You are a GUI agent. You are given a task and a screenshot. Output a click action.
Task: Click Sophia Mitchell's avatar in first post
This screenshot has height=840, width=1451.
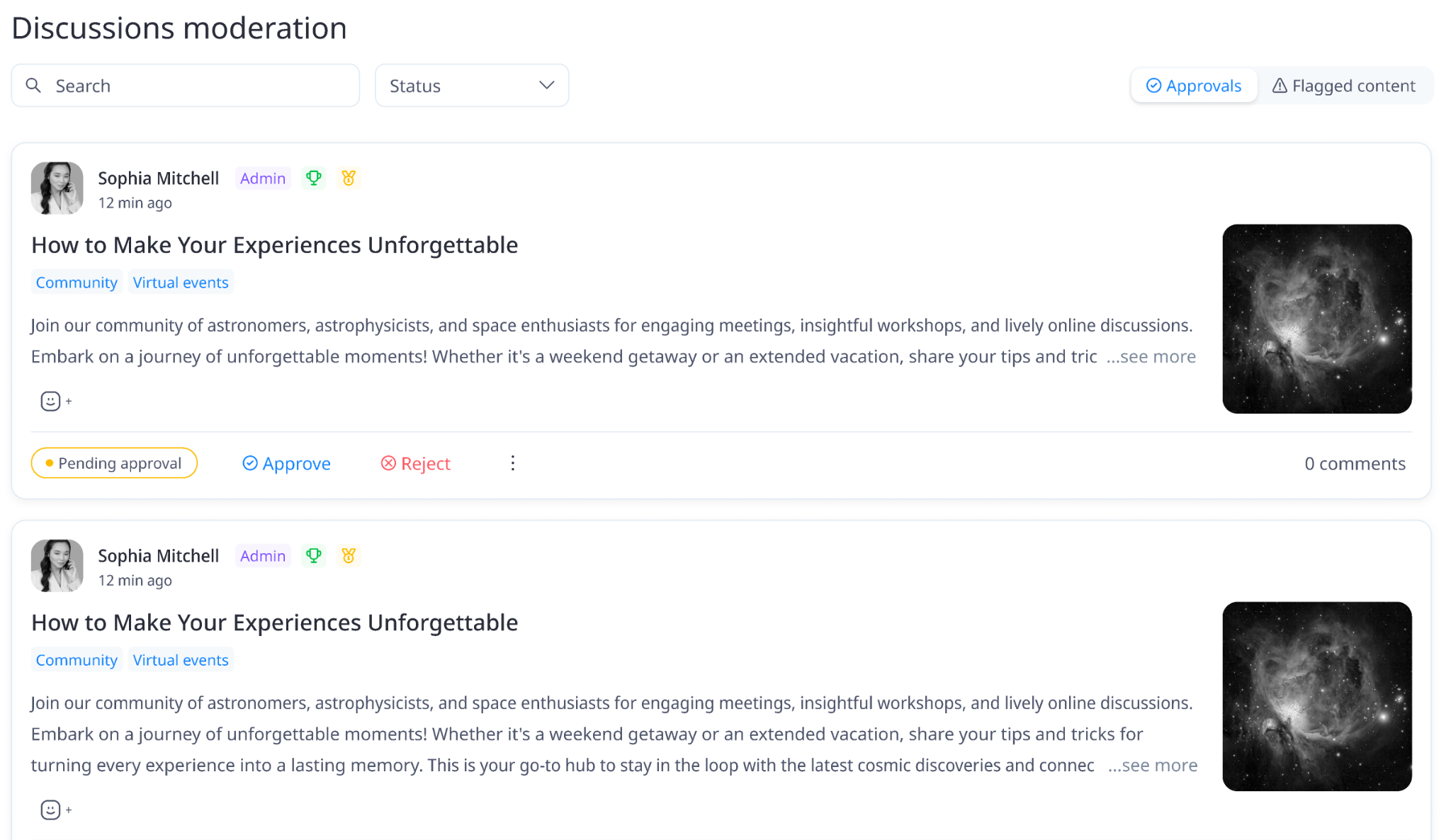click(57, 188)
